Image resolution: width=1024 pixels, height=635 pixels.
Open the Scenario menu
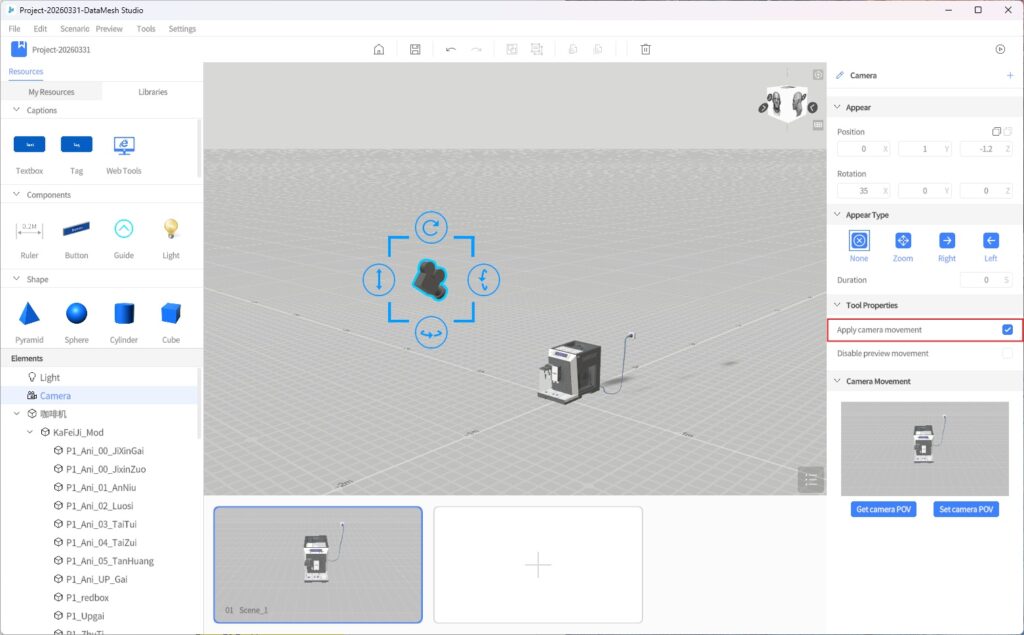(75, 29)
